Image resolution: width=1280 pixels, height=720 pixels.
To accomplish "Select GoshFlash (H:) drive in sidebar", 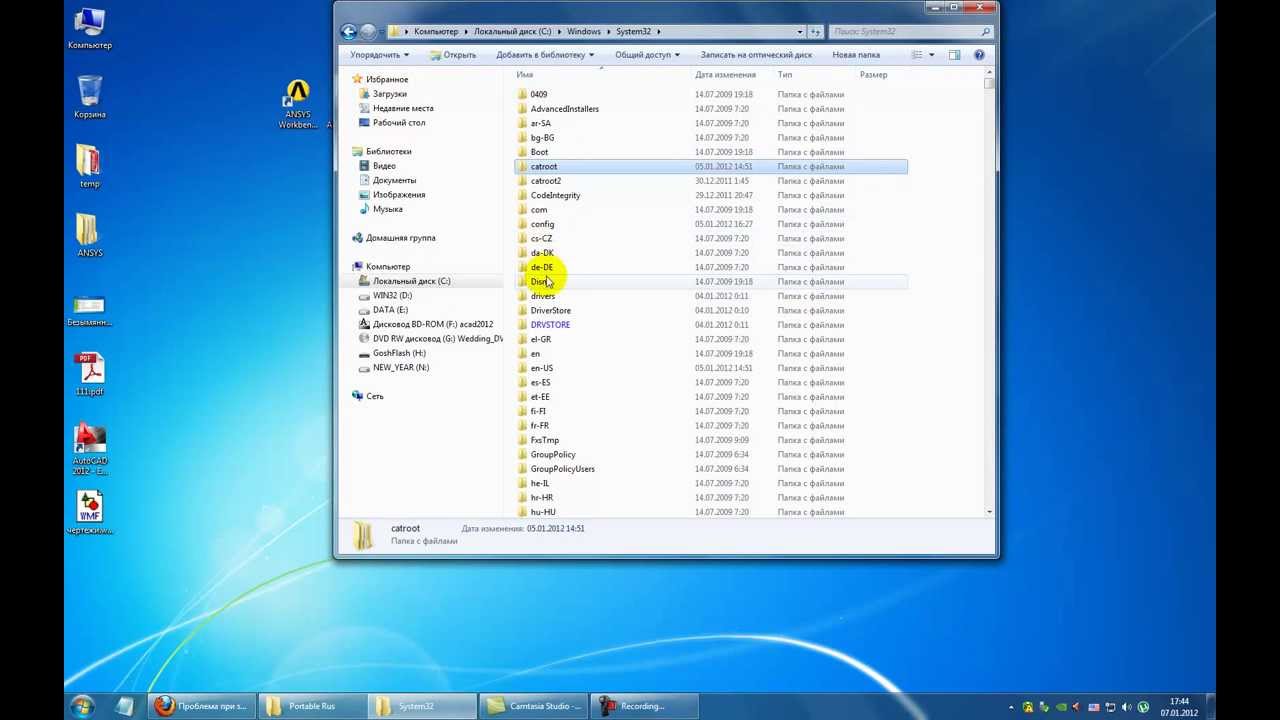I will point(399,353).
